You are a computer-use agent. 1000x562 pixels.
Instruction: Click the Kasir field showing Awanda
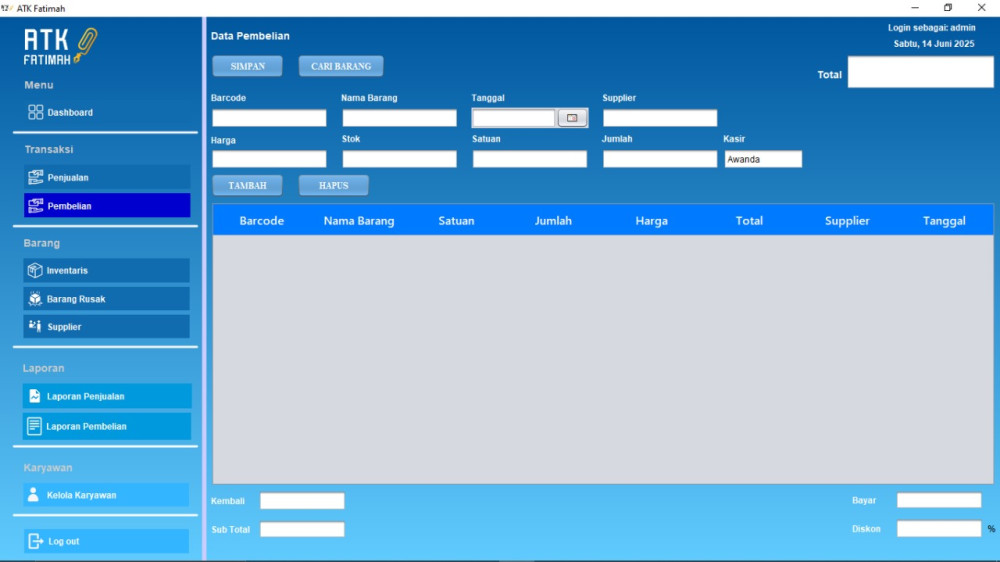[x=763, y=159]
